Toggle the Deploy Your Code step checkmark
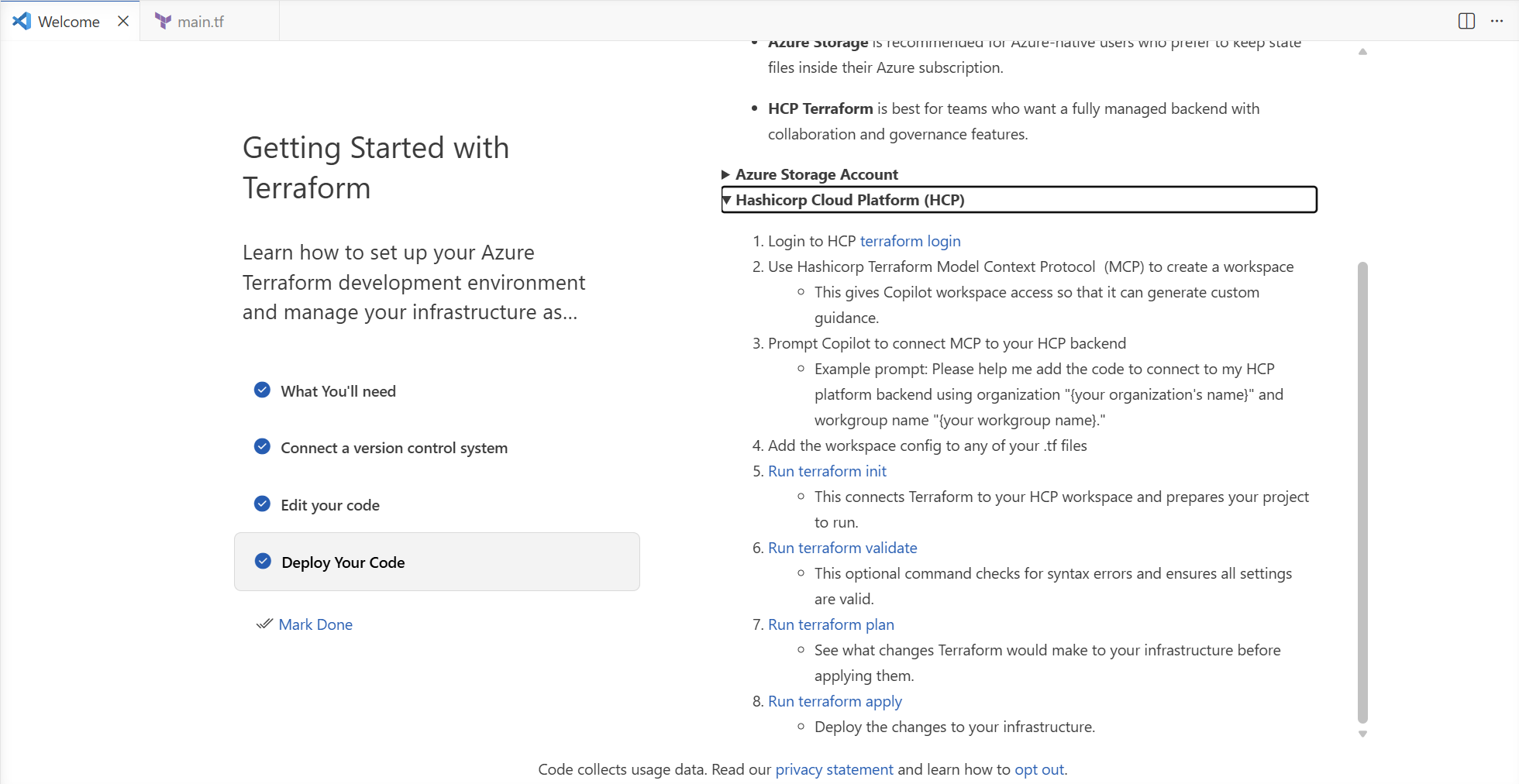The width and height of the screenshot is (1519, 784). pyautogui.click(x=263, y=561)
